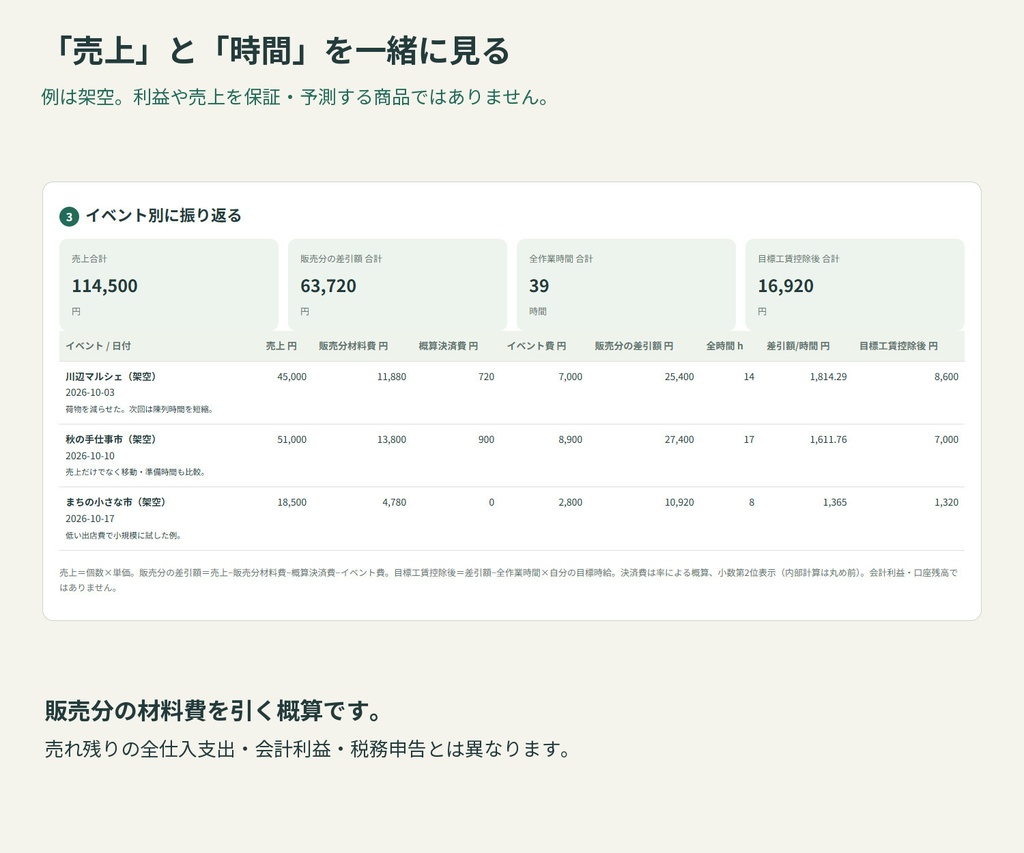
Task: Click the 25,400 balance cell
Action: 679,377
